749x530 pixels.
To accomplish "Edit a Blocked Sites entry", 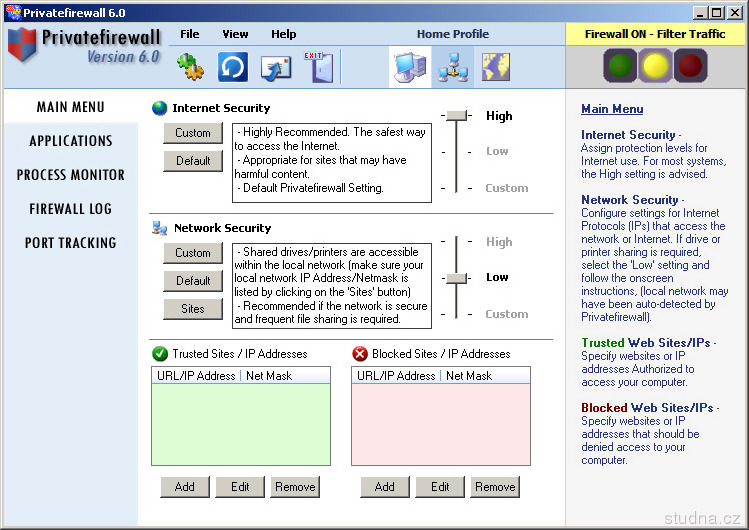I will 440,487.
